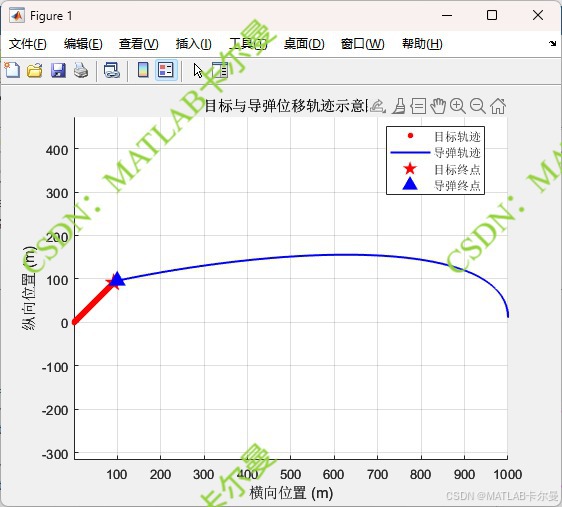Open the 帮助(H) menu
562x507 pixels.
tap(422, 44)
